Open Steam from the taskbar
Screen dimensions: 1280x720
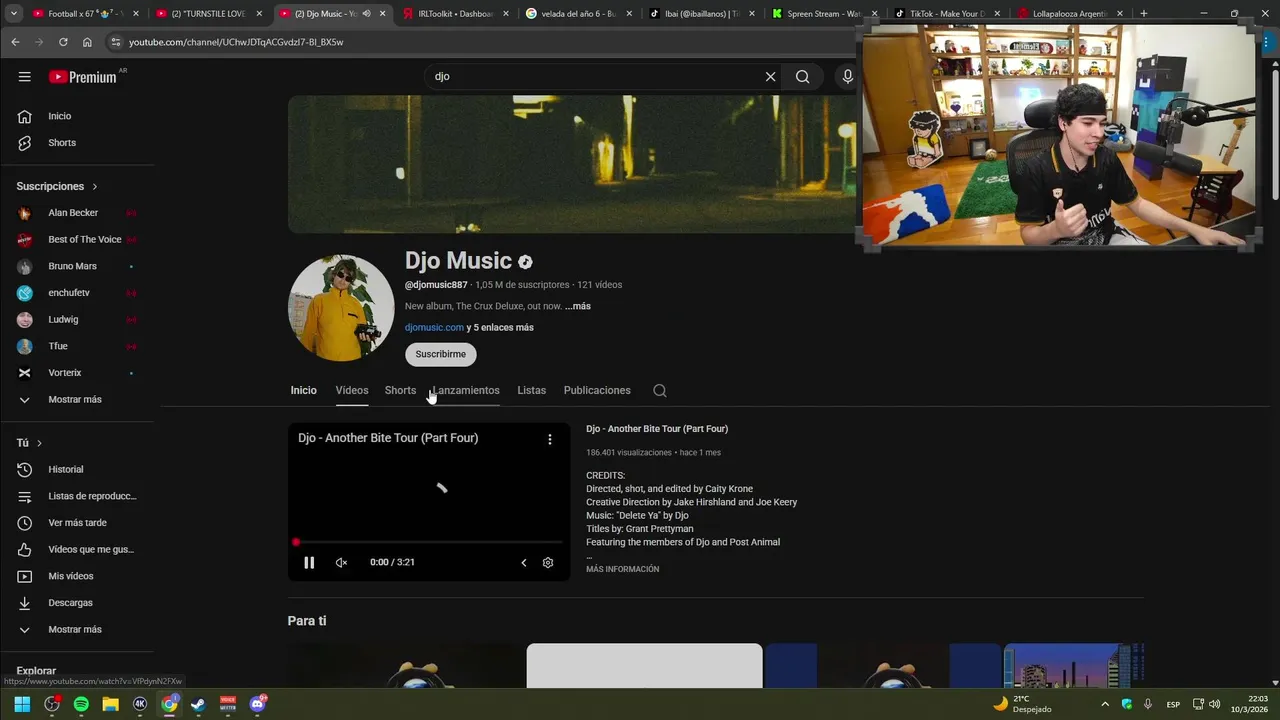click(x=198, y=704)
